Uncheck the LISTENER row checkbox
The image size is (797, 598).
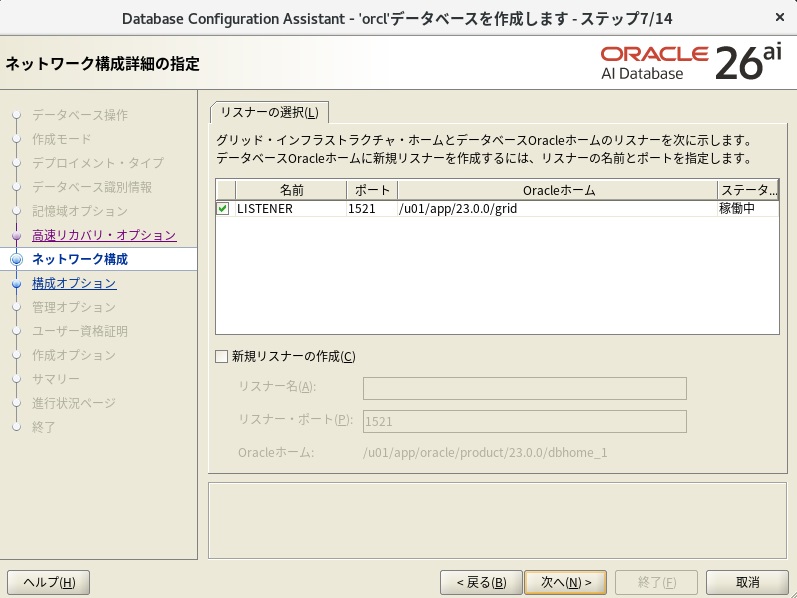tap(223, 208)
